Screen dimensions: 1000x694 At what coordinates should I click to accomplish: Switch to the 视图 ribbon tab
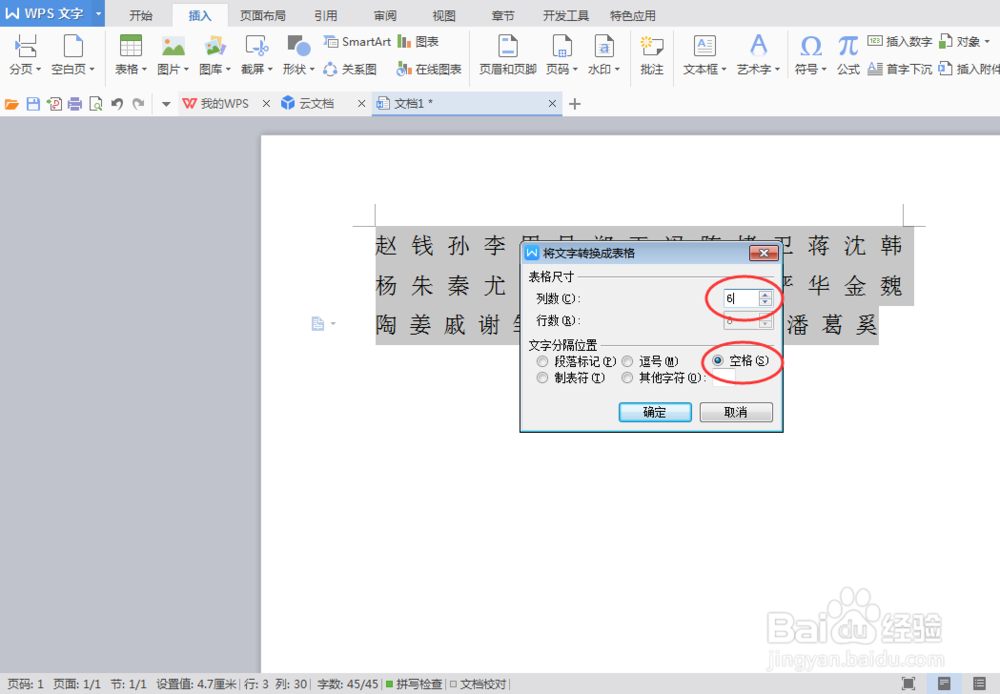[444, 15]
